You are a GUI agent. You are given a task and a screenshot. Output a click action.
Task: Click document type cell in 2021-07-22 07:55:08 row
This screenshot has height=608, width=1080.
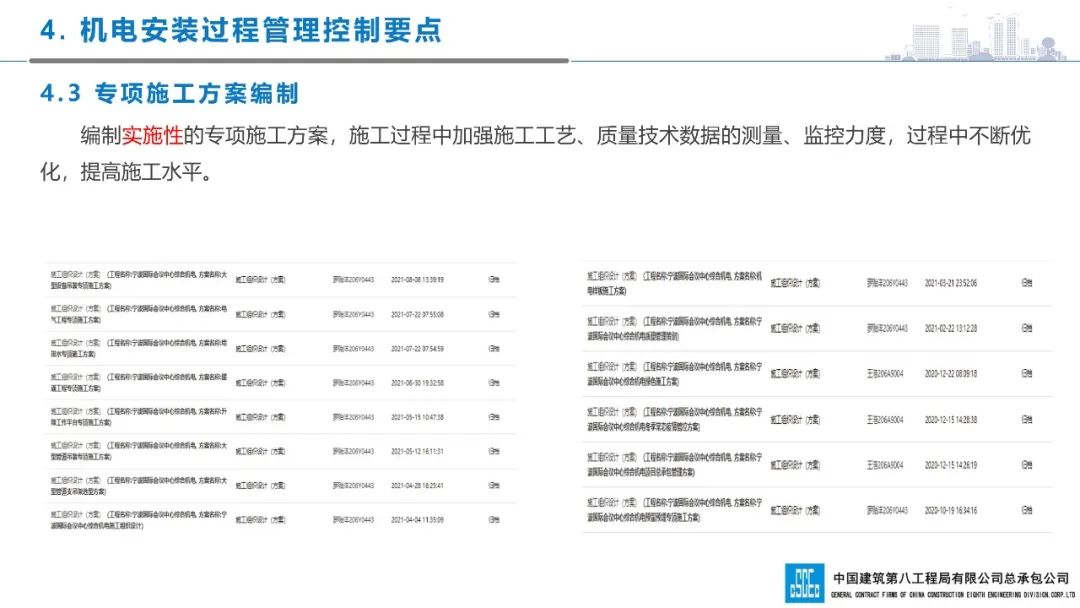coord(260,314)
